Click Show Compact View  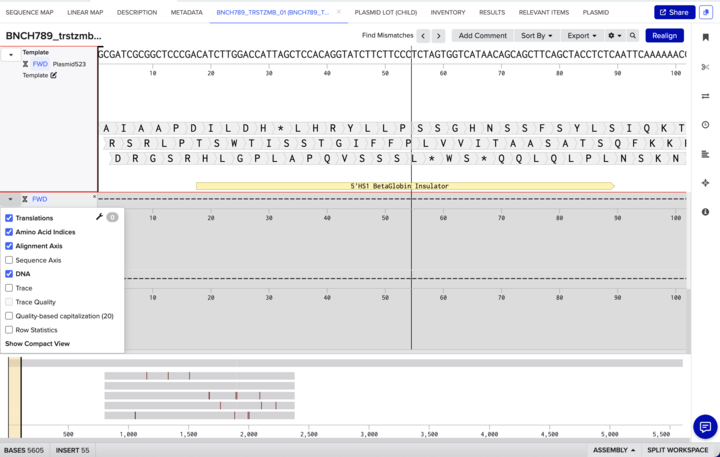[37, 344]
